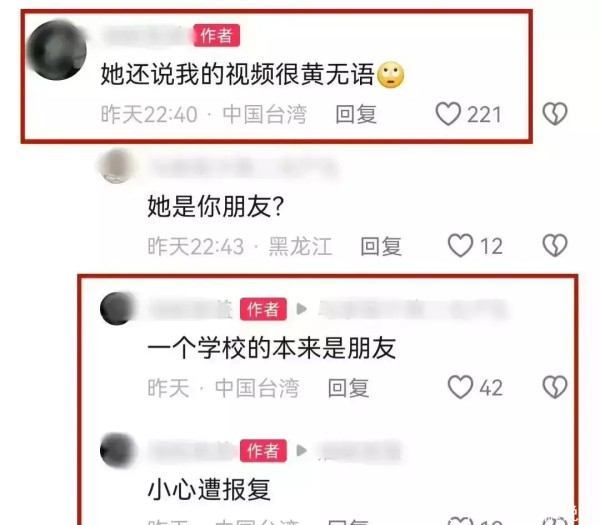Dislike the comment '她是你朋友?'
The height and width of the screenshot is (525, 600).
[555, 245]
